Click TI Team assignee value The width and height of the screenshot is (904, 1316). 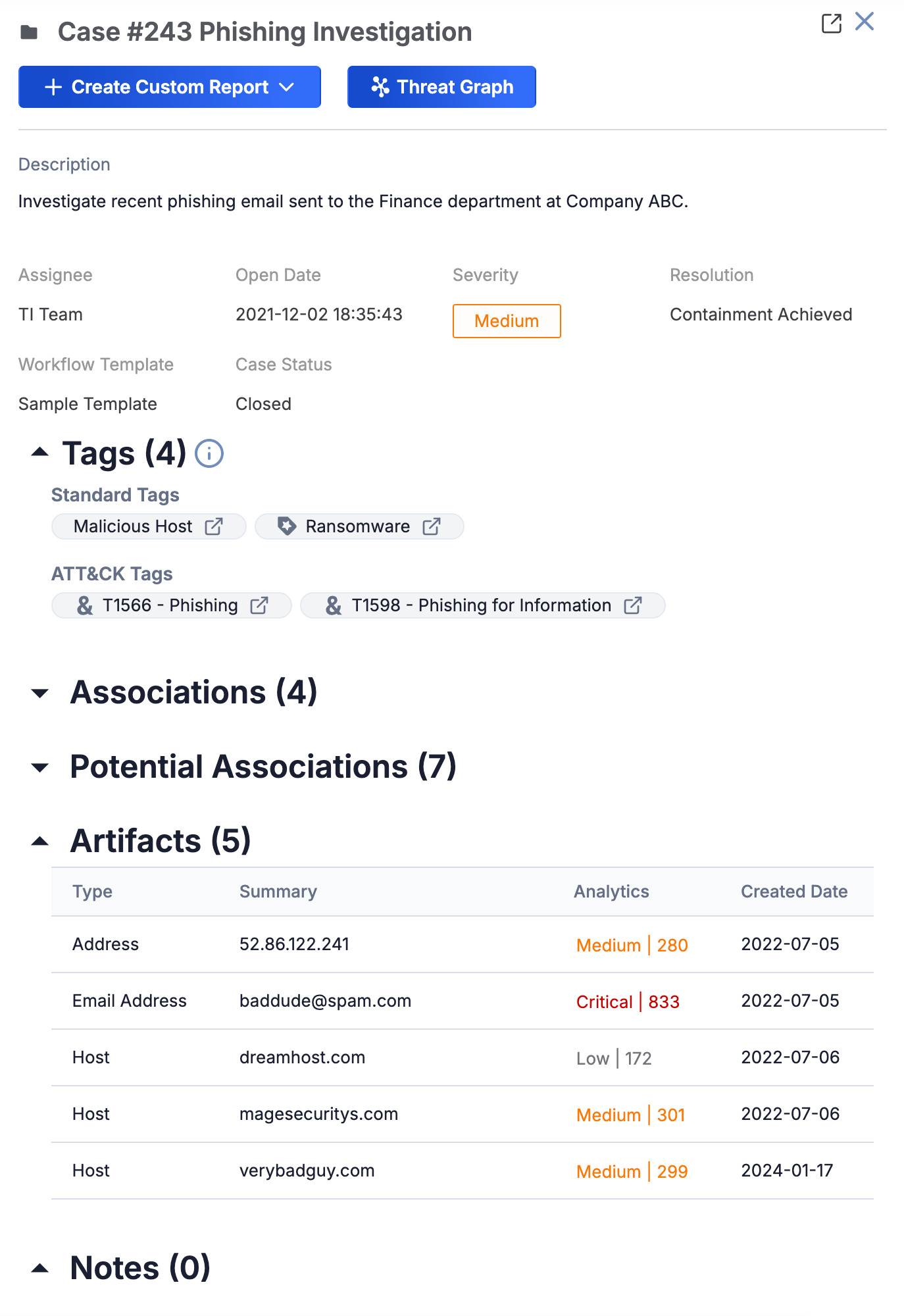click(x=51, y=315)
